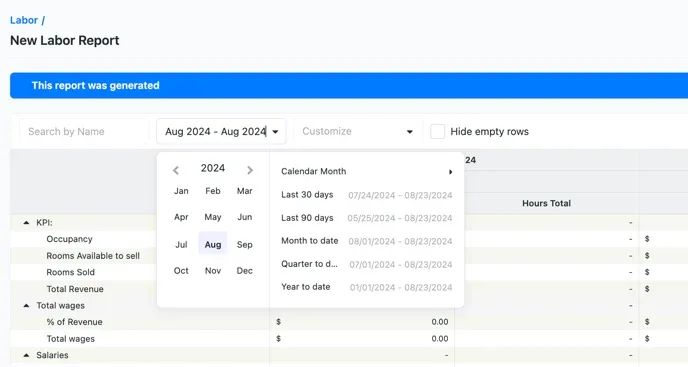Image resolution: width=688 pixels, height=367 pixels.
Task: Select highlighted Aug month
Action: 213,244
